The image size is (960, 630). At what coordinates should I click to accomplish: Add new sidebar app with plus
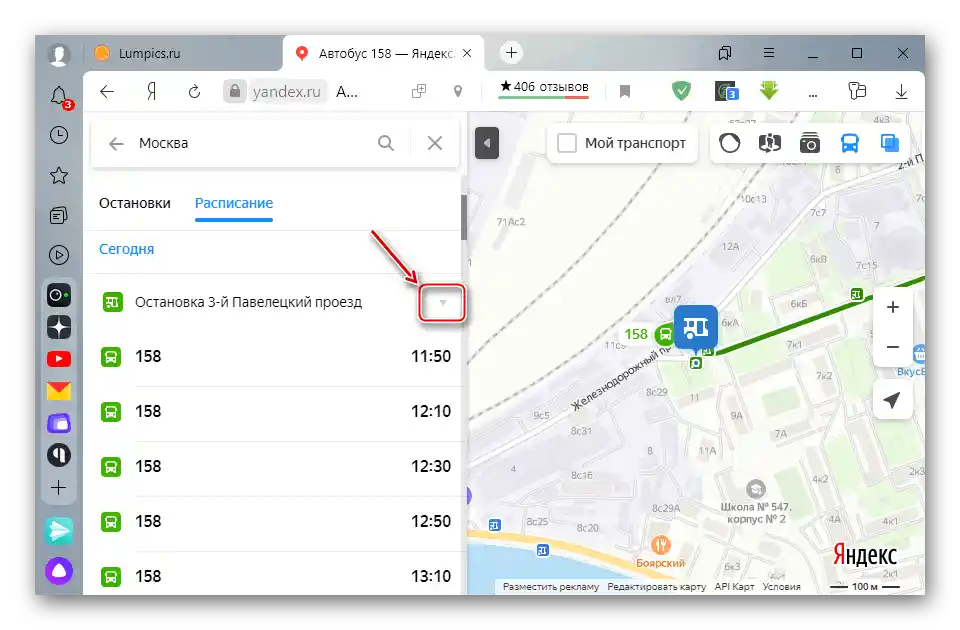point(59,487)
